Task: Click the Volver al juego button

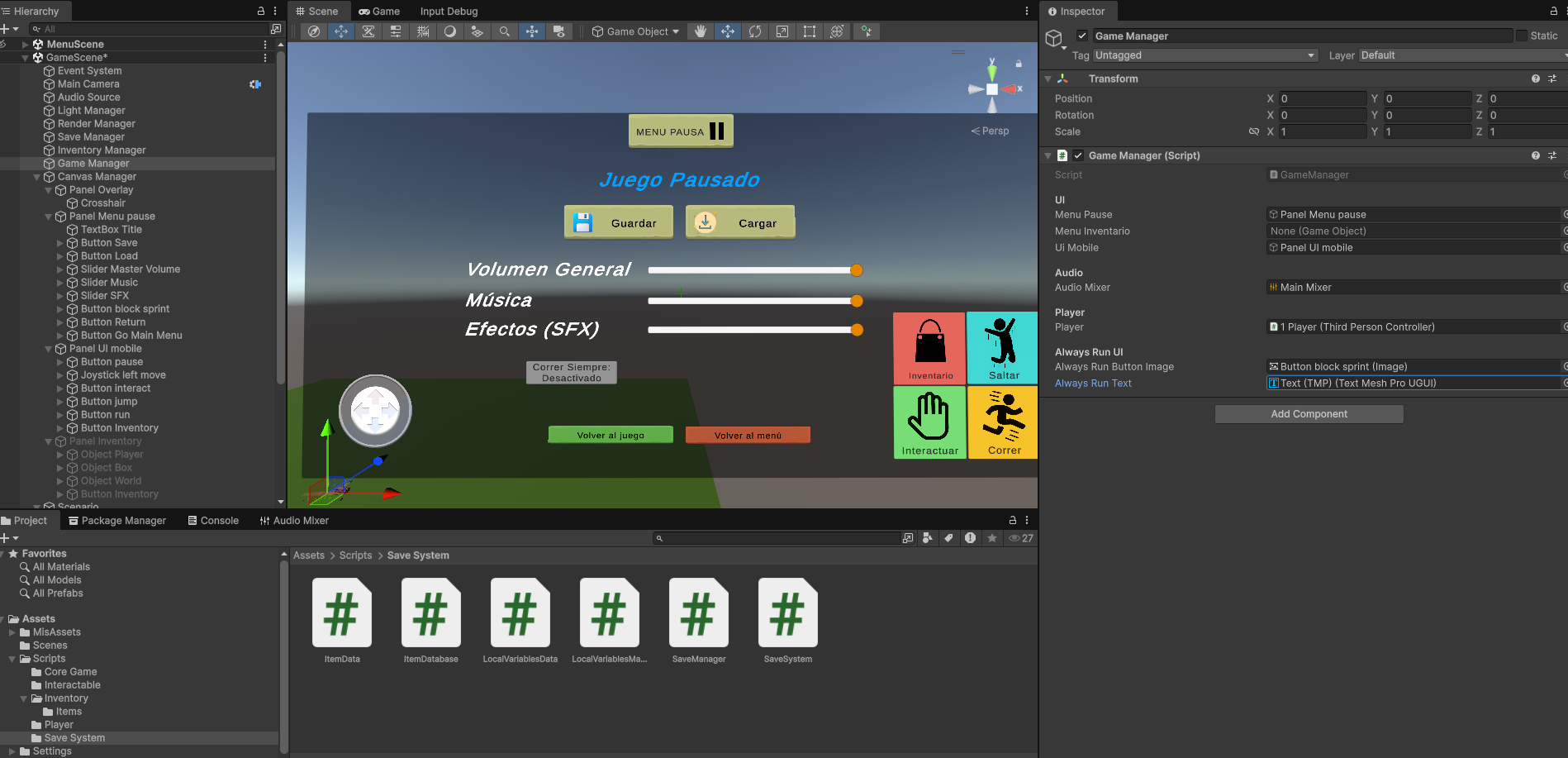Action: click(x=611, y=435)
